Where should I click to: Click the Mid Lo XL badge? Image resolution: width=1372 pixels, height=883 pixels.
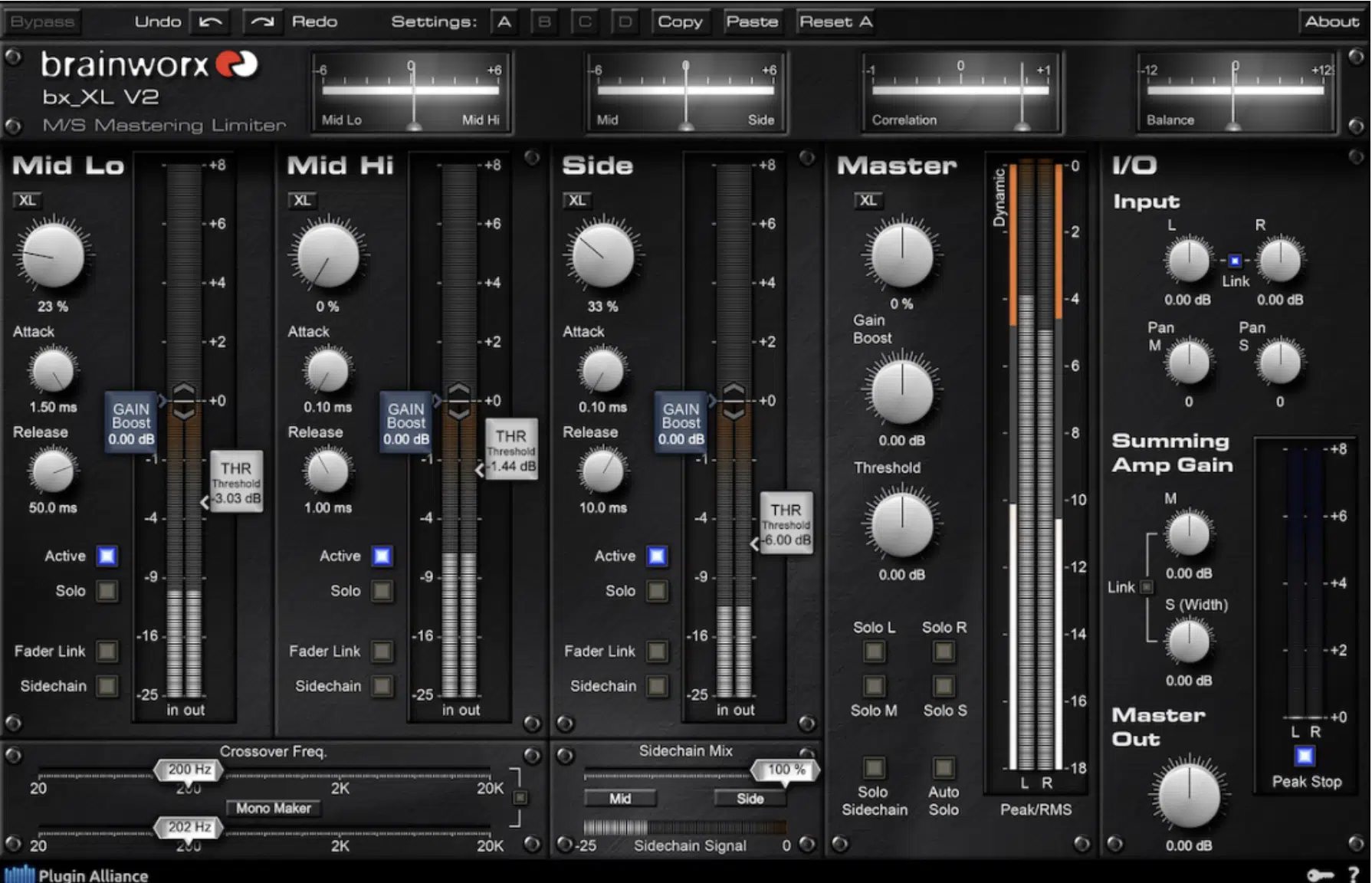27,201
